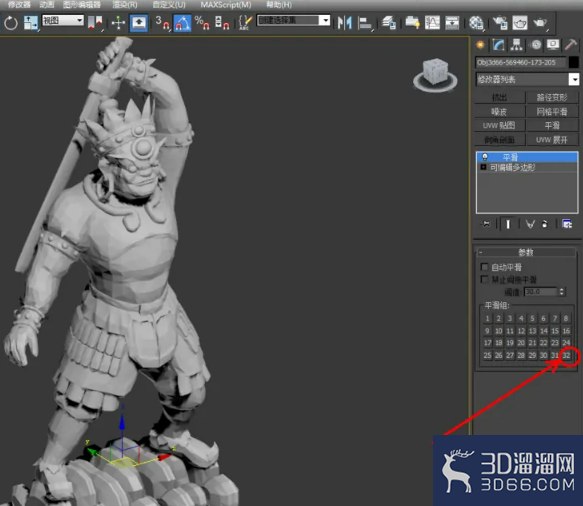Open Configure Modifier Sets icon

pos(567,224)
